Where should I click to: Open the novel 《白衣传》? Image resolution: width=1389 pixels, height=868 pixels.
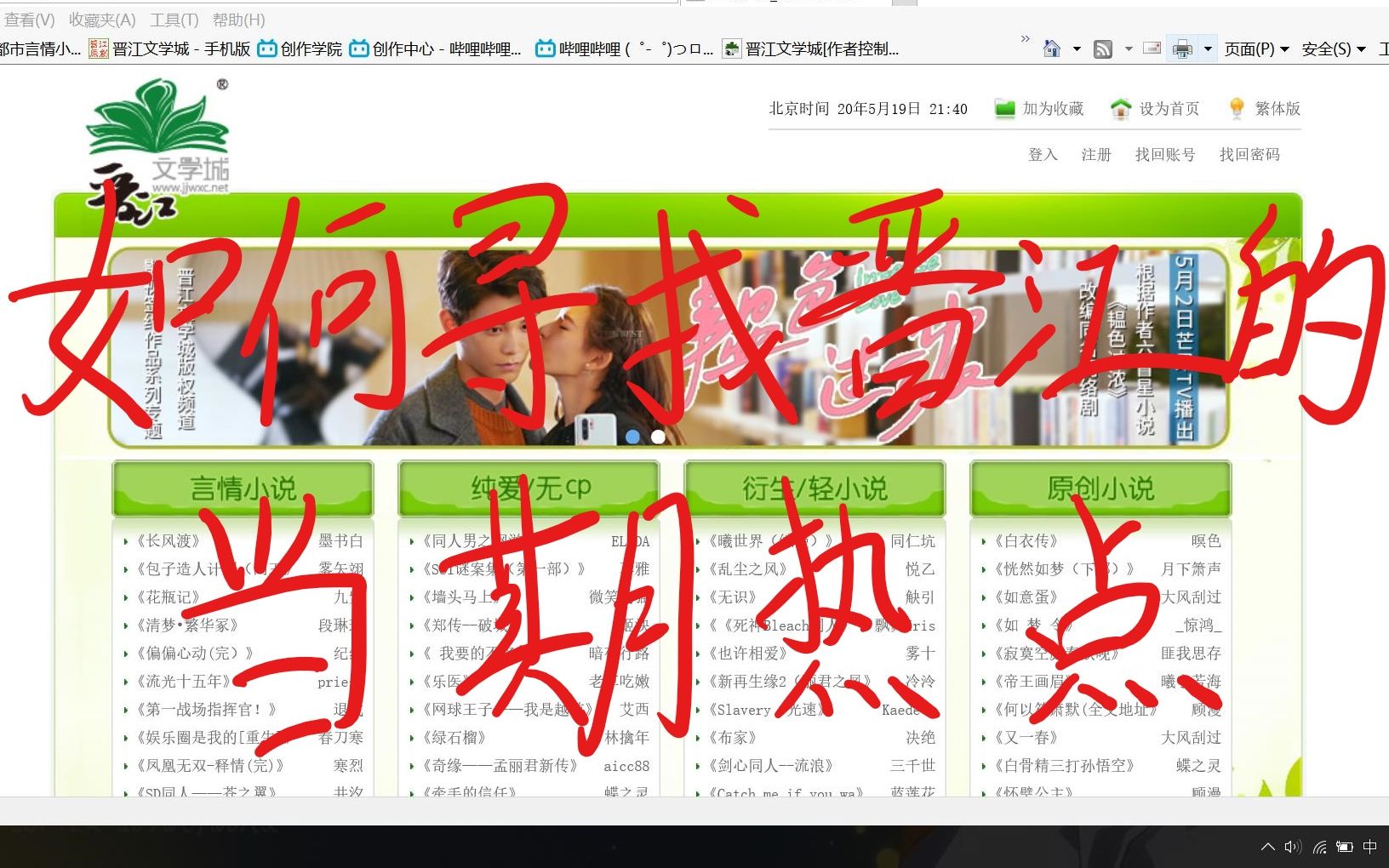click(1026, 540)
